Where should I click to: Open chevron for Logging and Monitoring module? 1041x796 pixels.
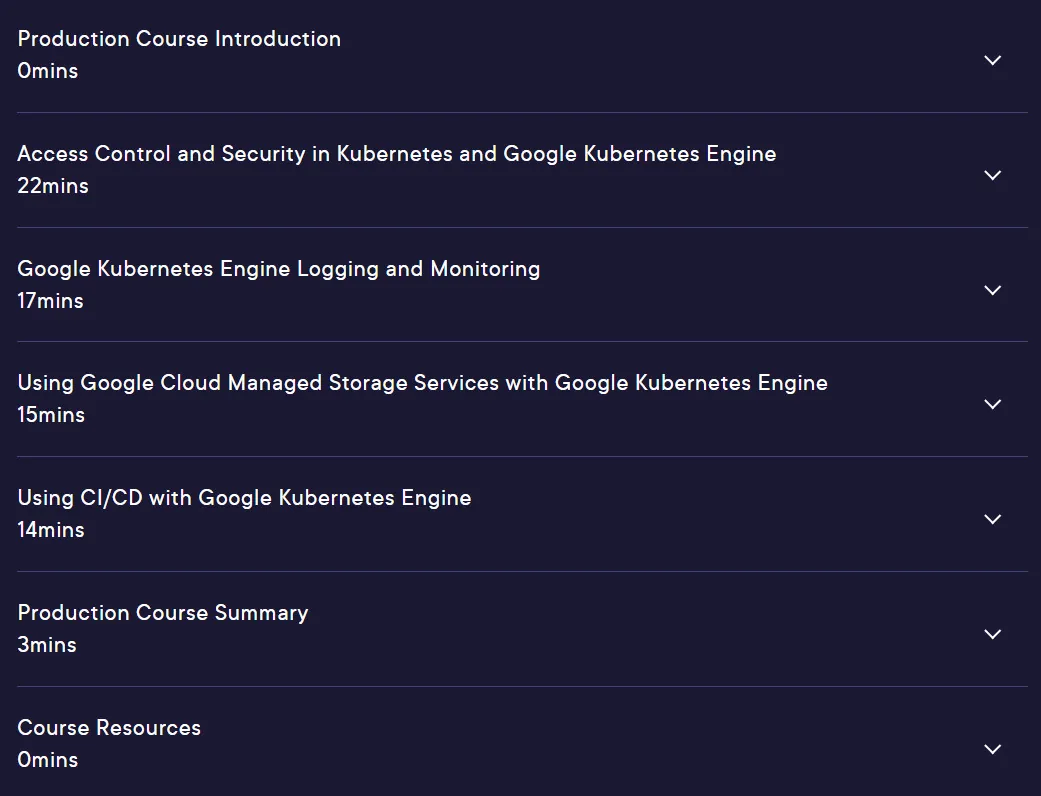point(993,290)
